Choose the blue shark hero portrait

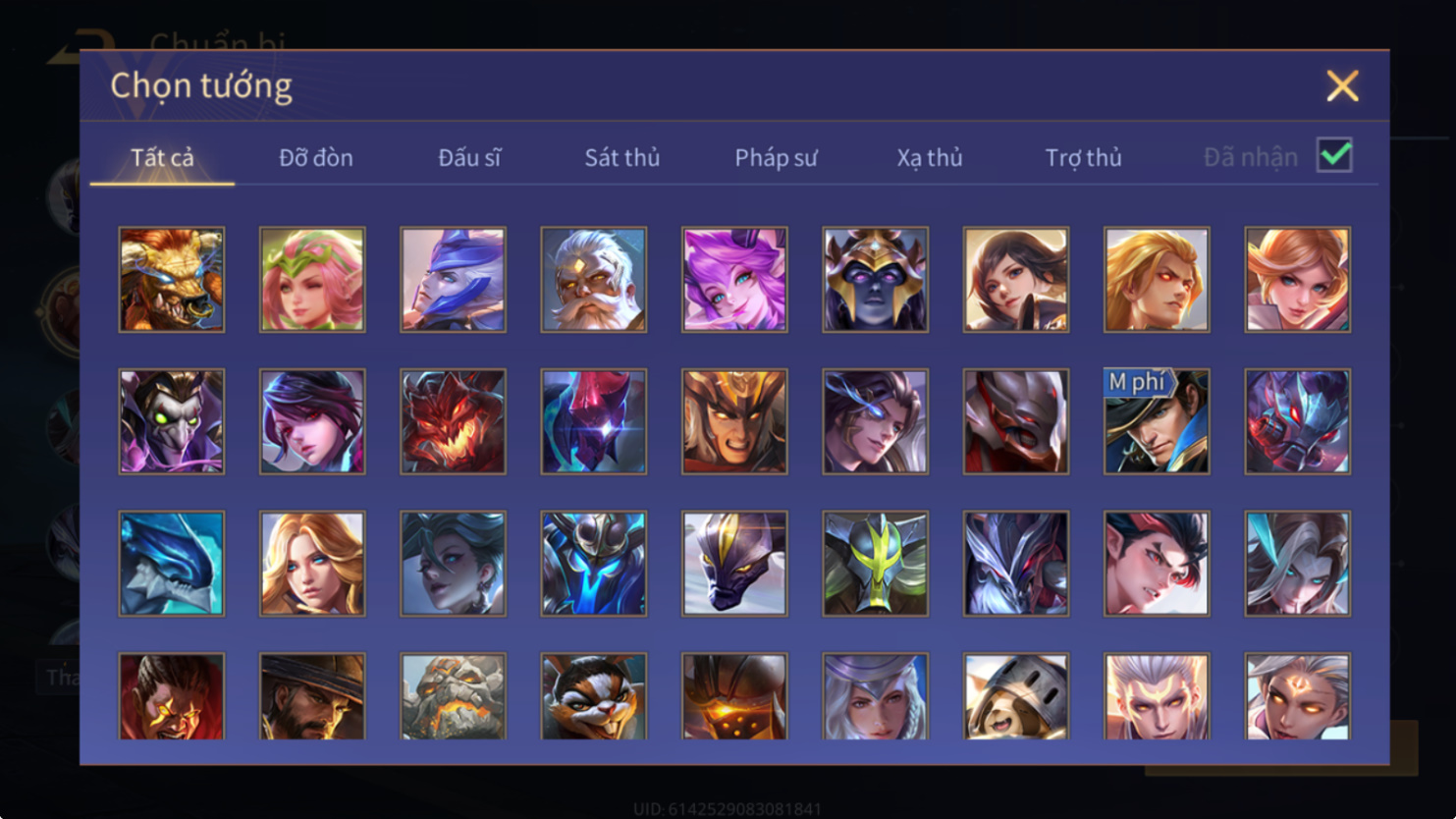point(172,564)
